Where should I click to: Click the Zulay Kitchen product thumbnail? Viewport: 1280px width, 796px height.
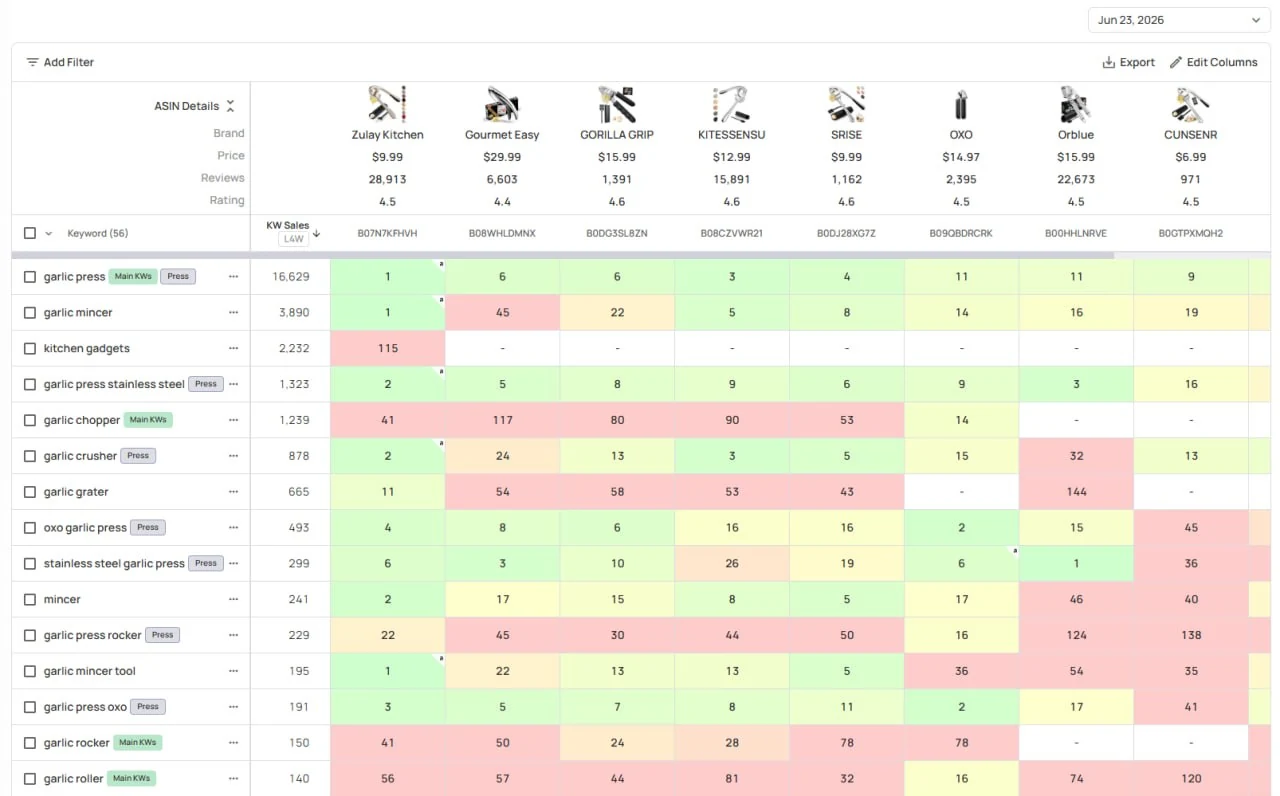(x=387, y=104)
